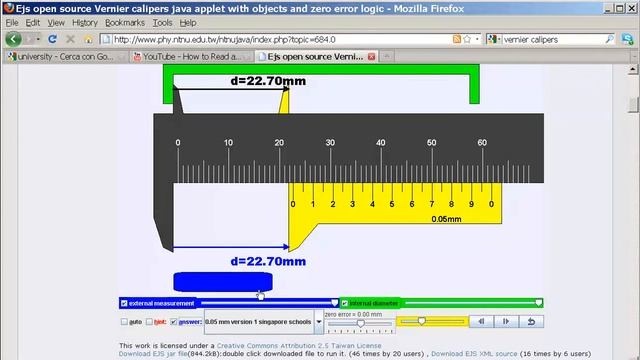The height and width of the screenshot is (360, 640).
Task: Enable the hint checkbox
Action: 149,322
